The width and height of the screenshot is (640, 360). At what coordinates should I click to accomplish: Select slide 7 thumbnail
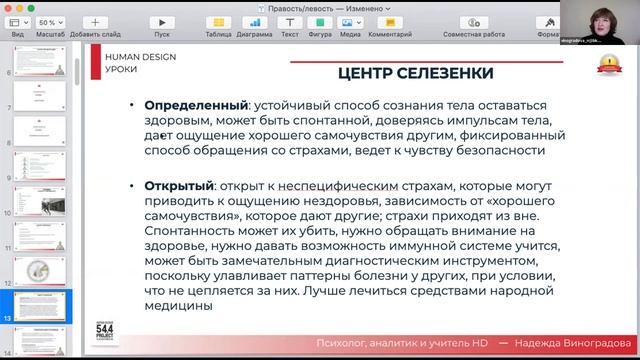pyautogui.click(x=40, y=96)
